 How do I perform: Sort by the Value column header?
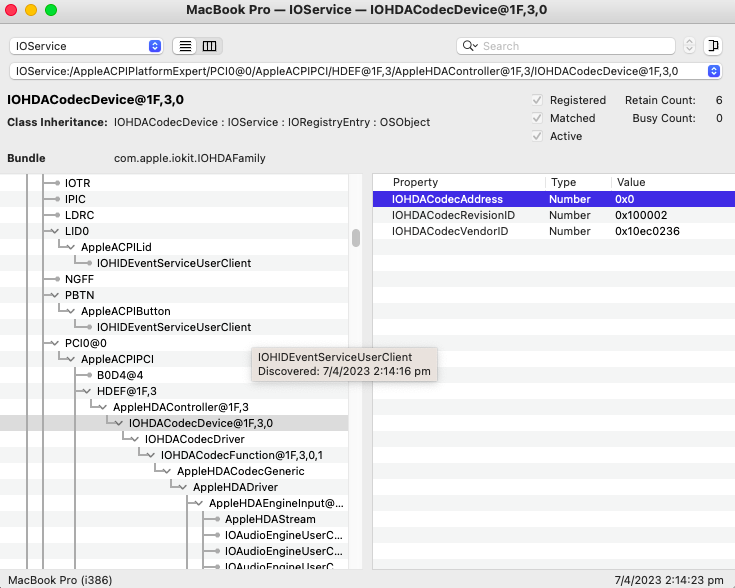click(x=673, y=182)
